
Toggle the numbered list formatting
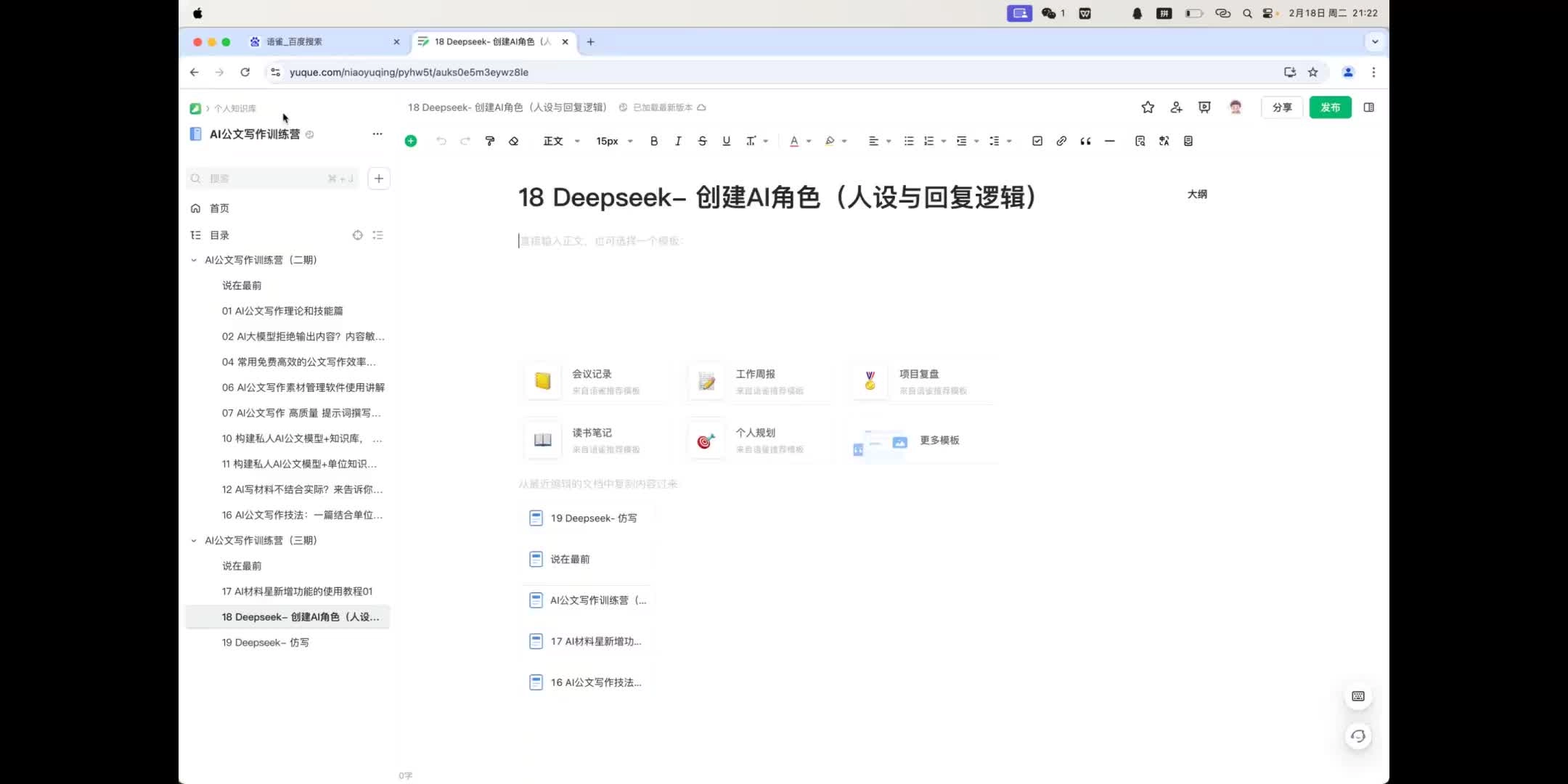pyautogui.click(x=930, y=140)
